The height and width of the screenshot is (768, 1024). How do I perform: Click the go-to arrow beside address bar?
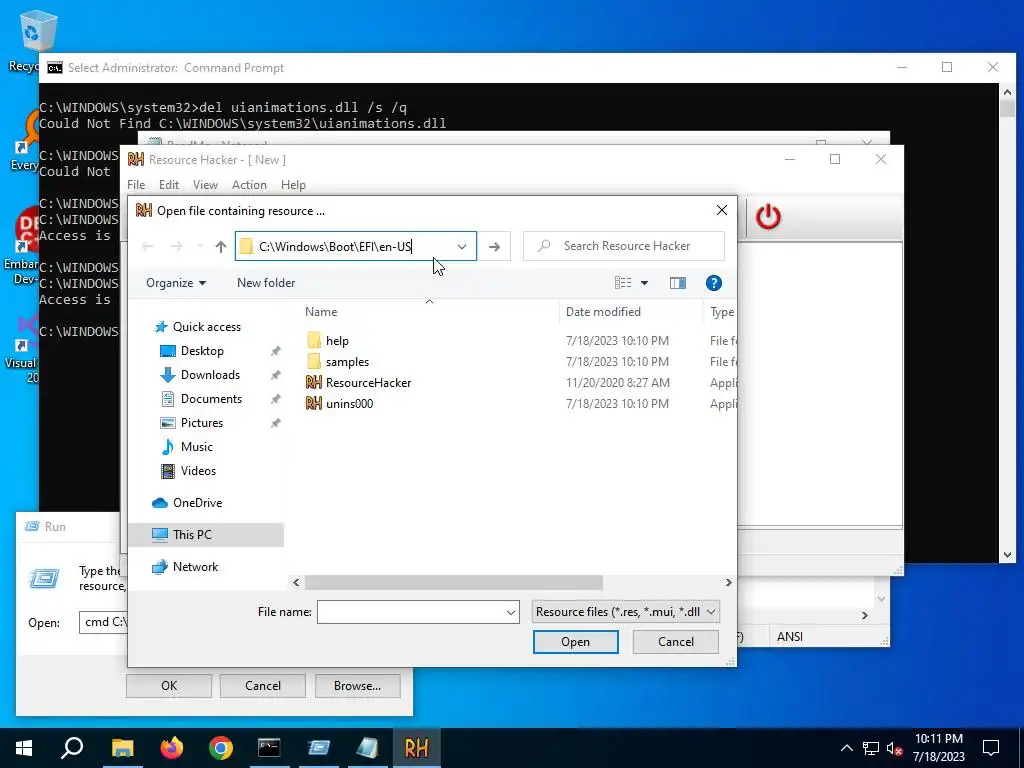pyautogui.click(x=494, y=246)
